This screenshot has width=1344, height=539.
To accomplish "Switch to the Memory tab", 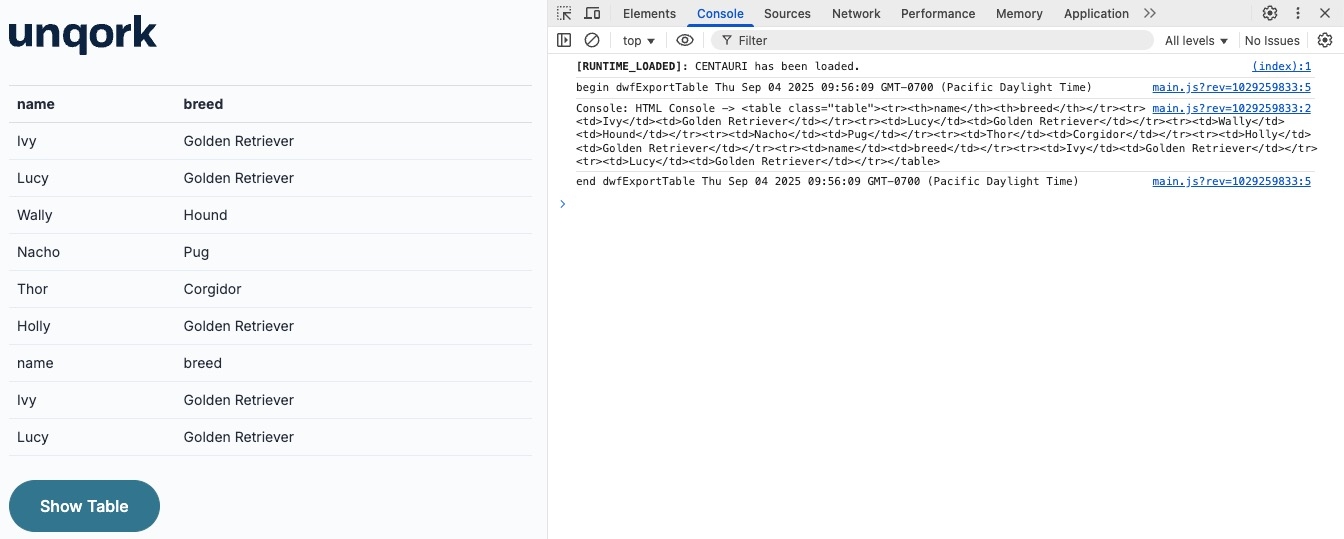I will click(1019, 13).
